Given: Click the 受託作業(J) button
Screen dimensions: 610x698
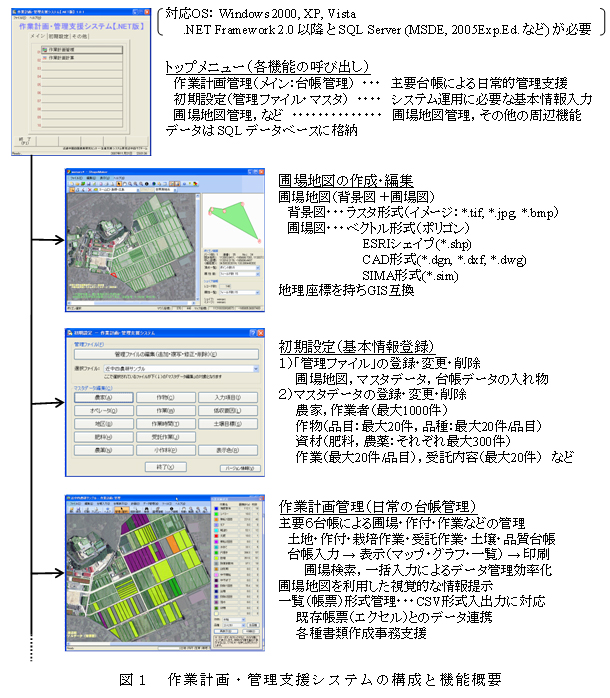Looking at the screenshot, I should [166, 437].
